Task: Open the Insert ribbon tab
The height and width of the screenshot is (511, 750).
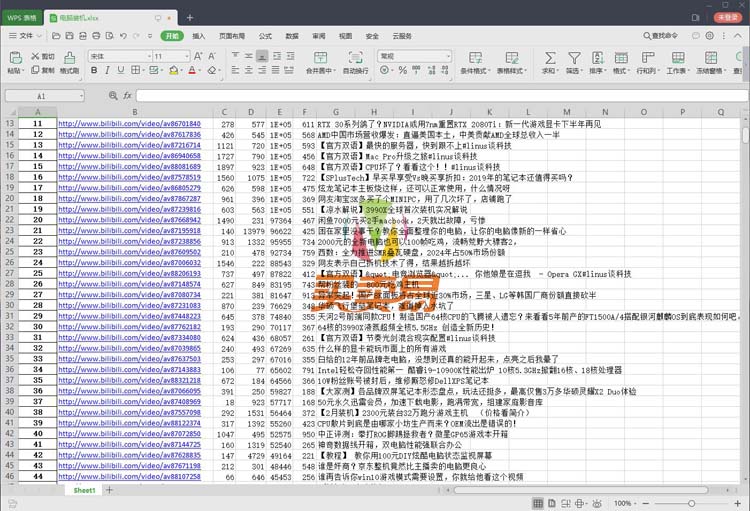Action: click(199, 36)
